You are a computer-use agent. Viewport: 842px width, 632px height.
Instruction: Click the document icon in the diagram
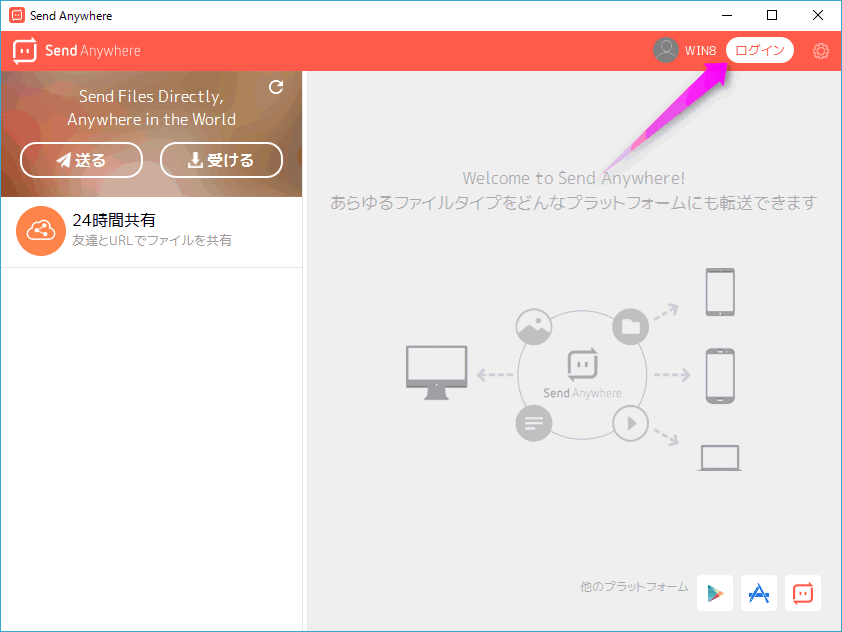534,423
